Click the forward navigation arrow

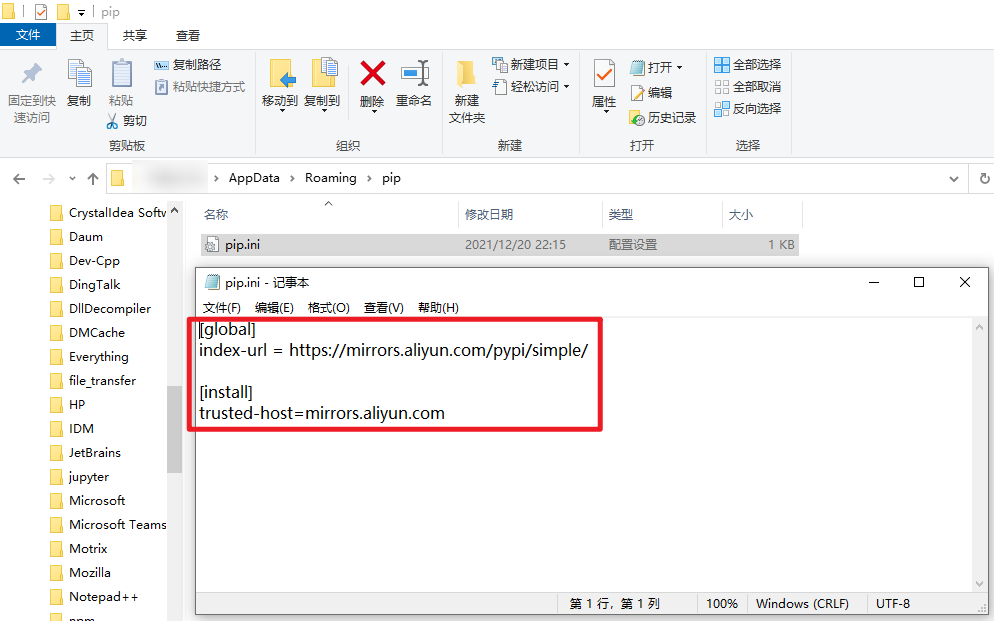point(49,179)
